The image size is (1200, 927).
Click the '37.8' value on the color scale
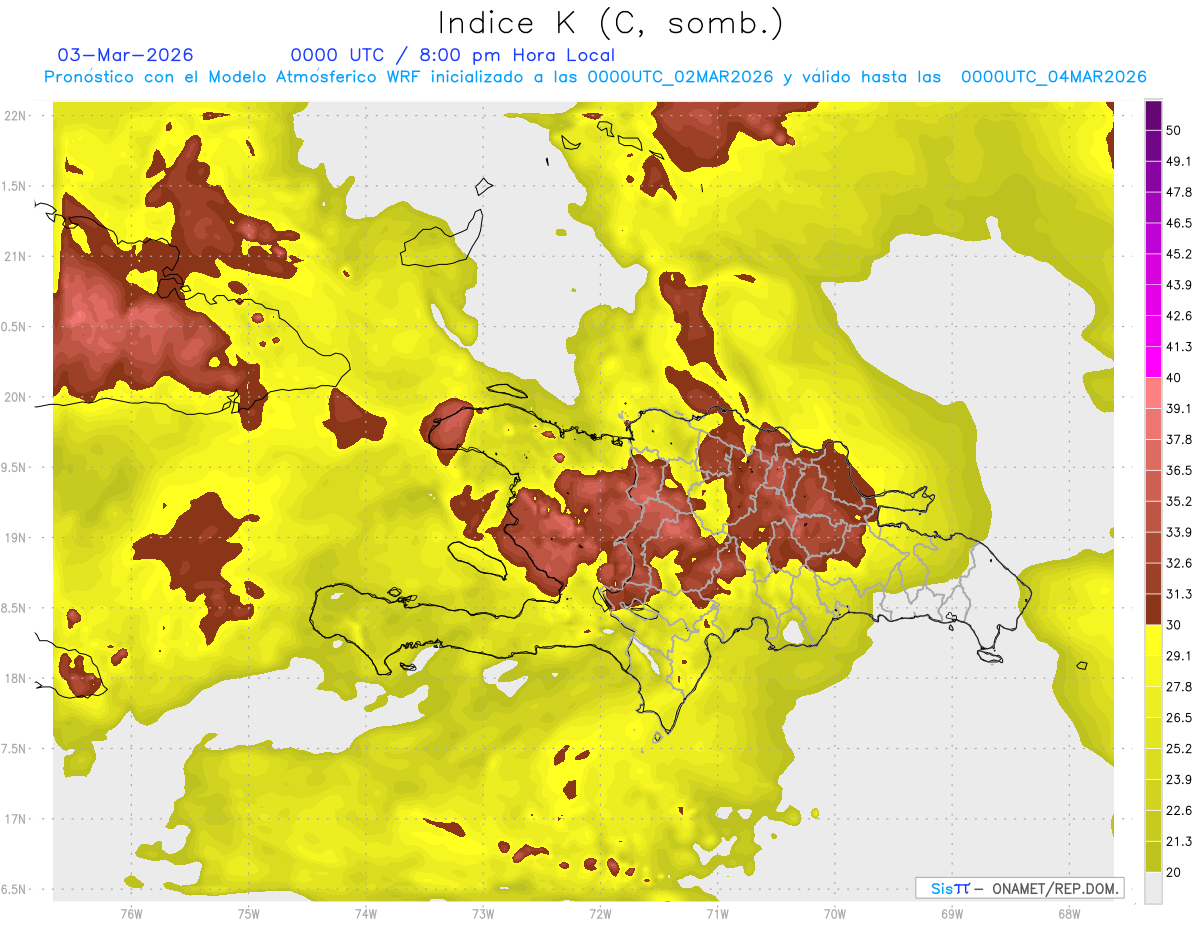pyautogui.click(x=1179, y=439)
